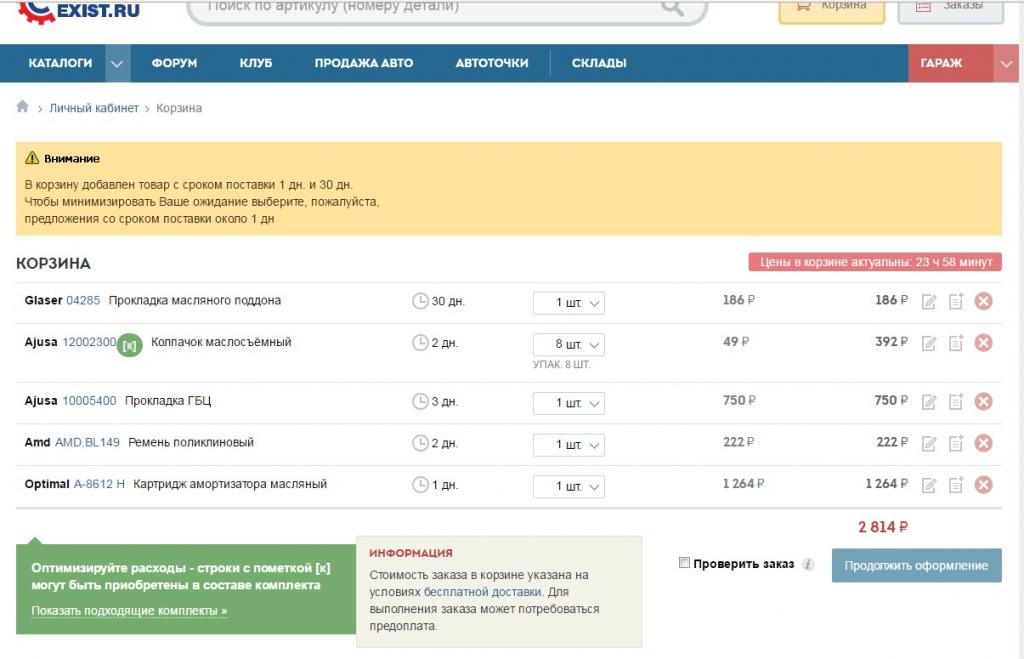
Task: Open the Склады menu item
Action: click(x=599, y=63)
